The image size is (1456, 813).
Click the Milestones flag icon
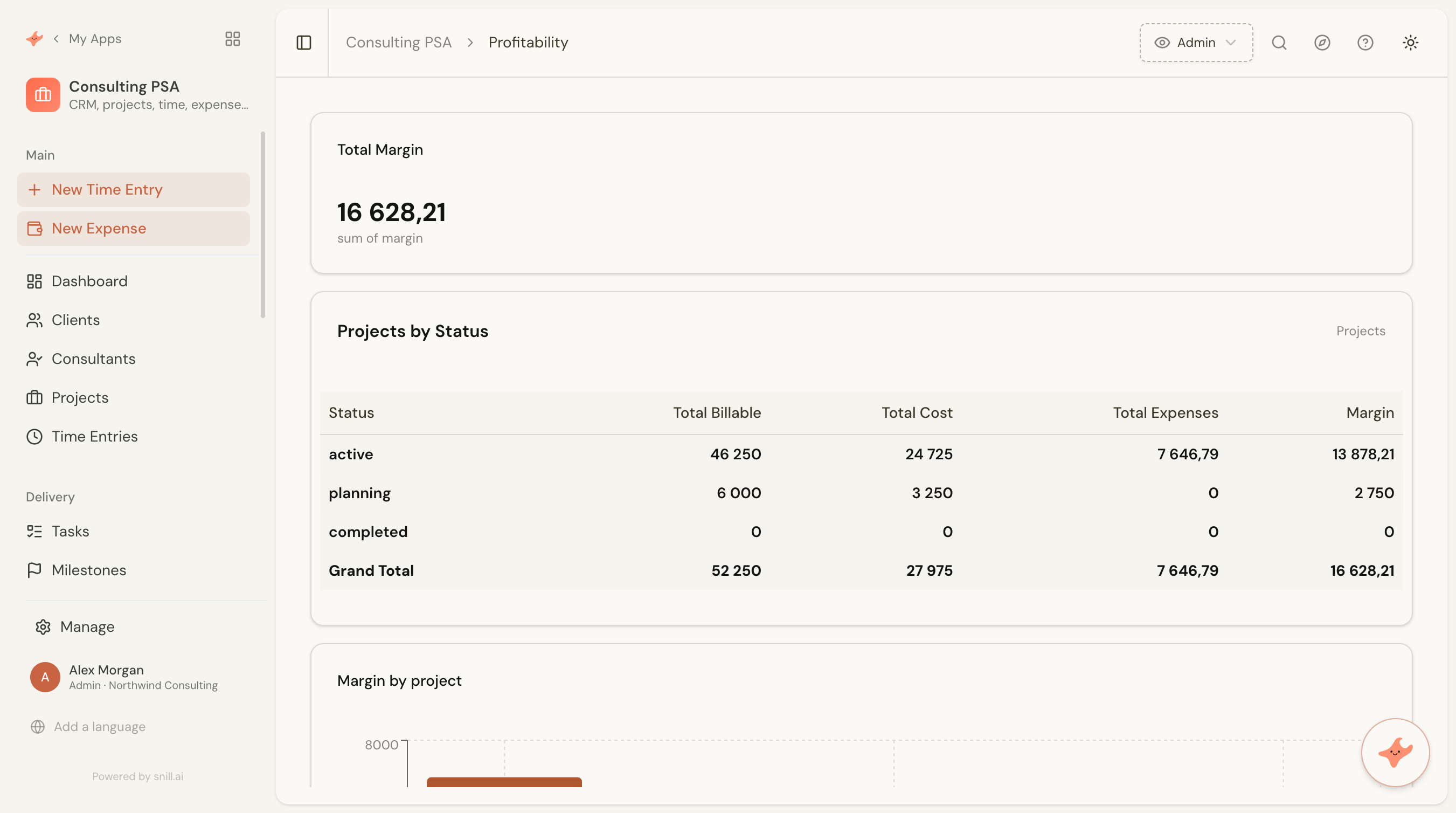(34, 570)
